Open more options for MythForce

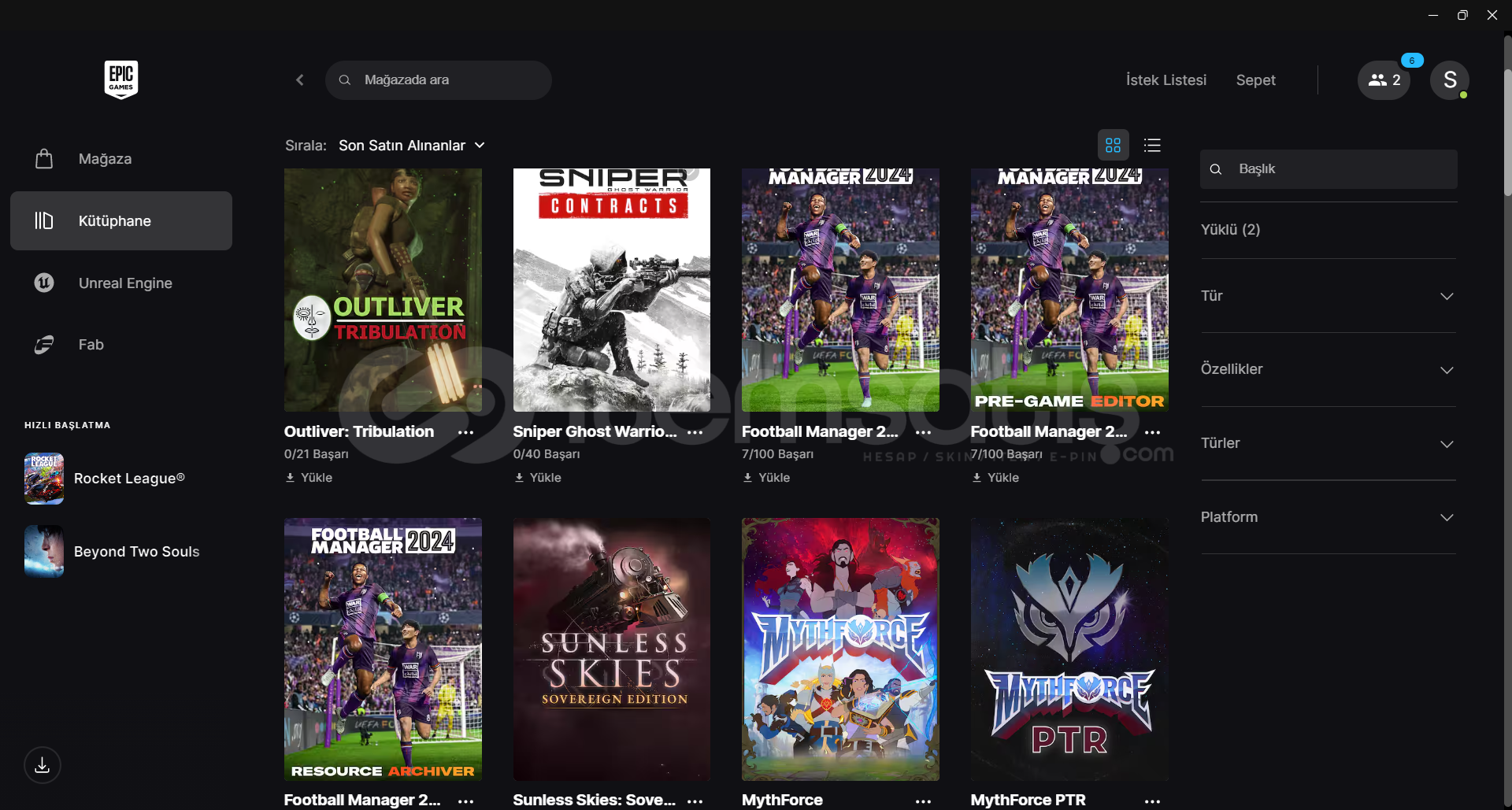tap(924, 801)
